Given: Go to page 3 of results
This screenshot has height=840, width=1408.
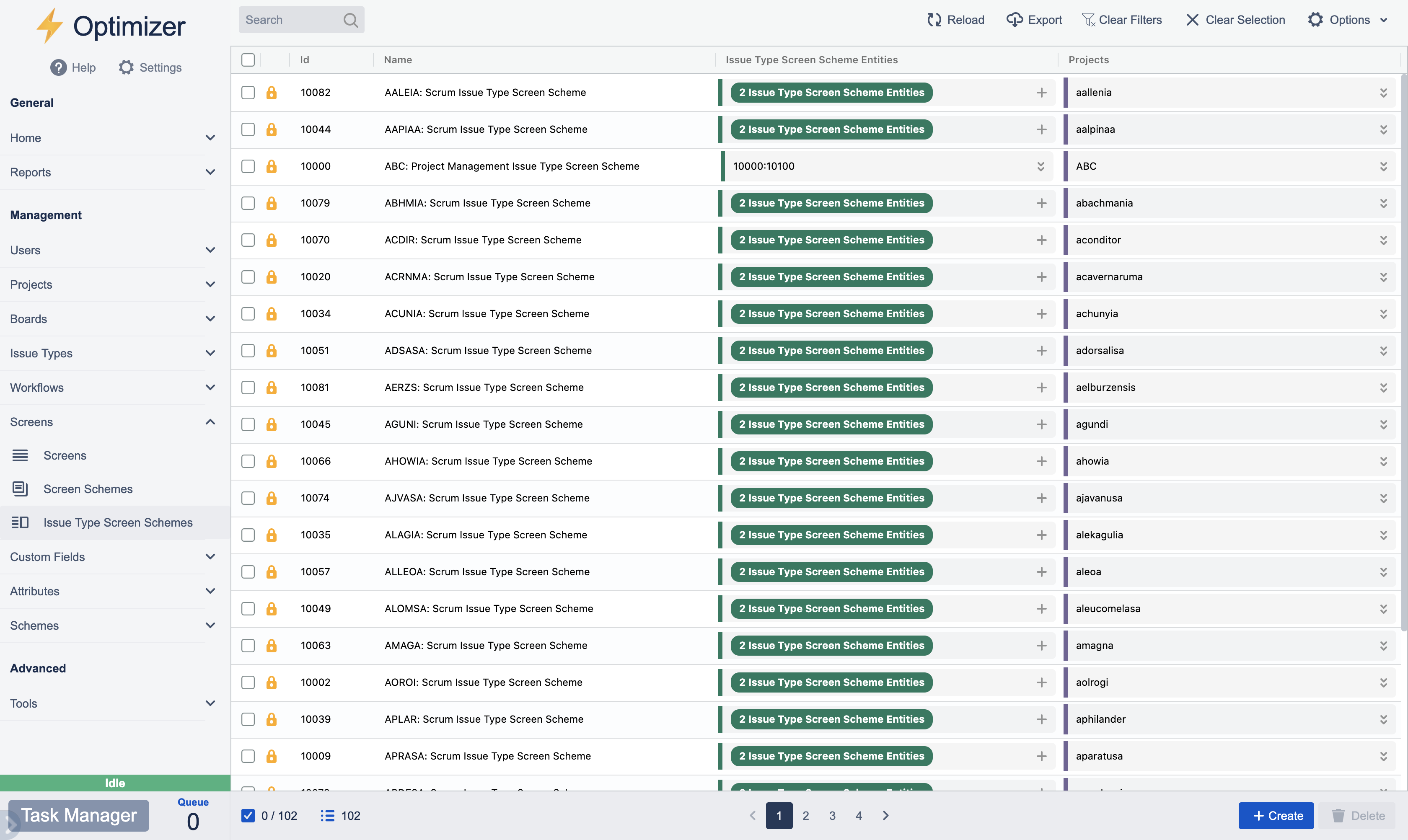Looking at the screenshot, I should point(832,816).
